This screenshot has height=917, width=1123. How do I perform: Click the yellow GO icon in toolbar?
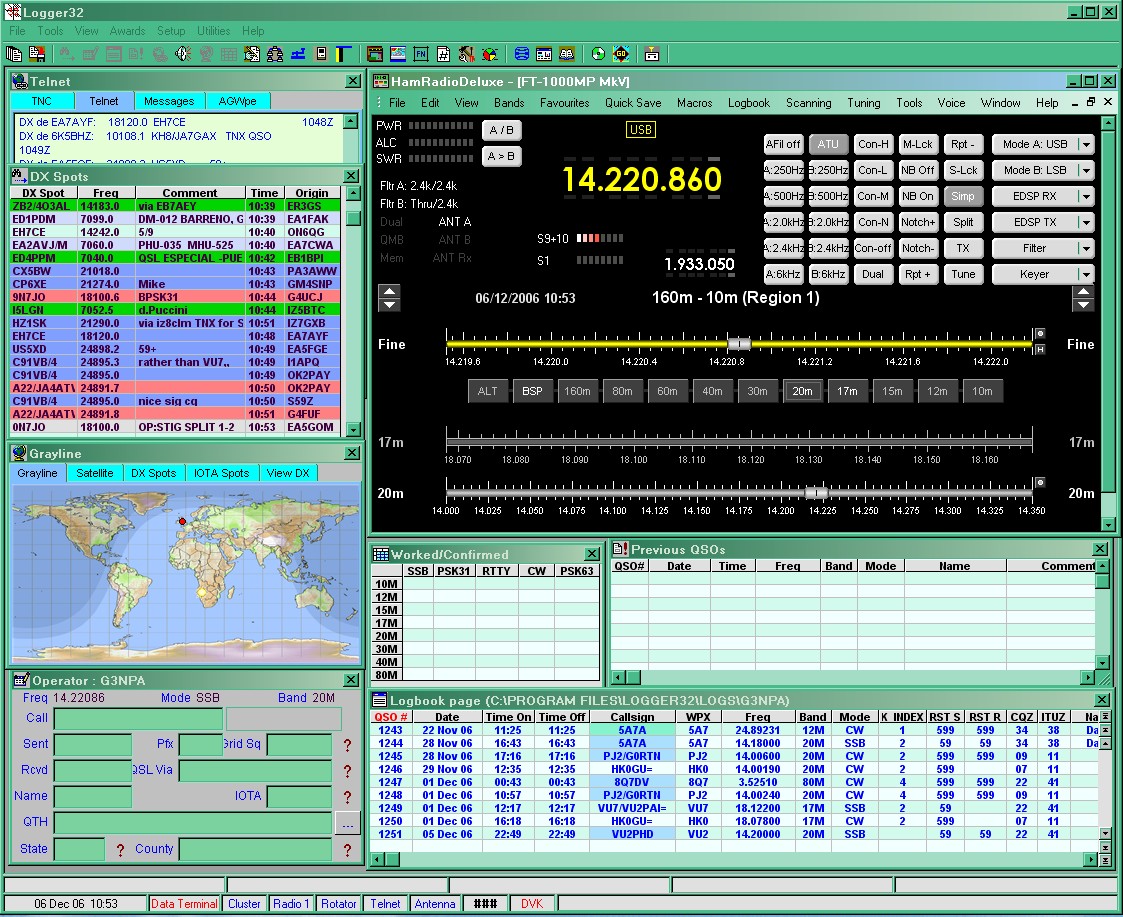(x=622, y=54)
